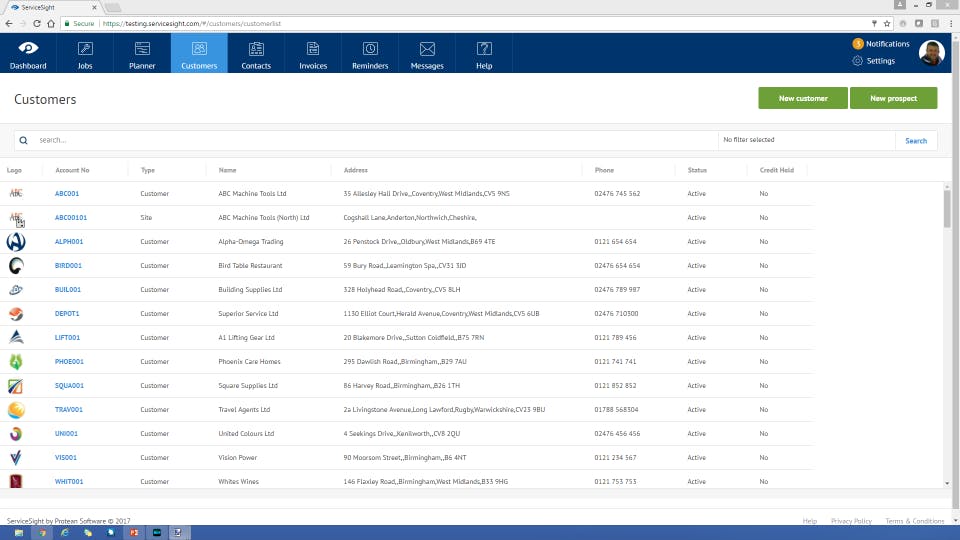
Task: Click the Square Supplies Ltd logo
Action: point(15,386)
